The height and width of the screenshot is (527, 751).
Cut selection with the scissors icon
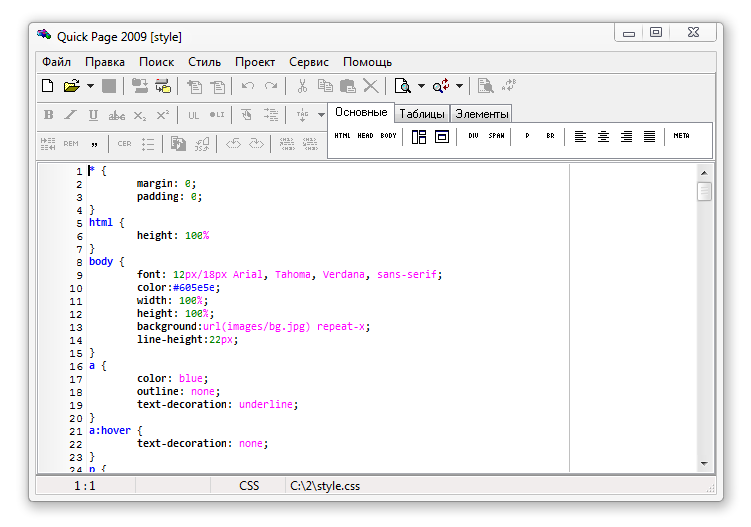[x=302, y=86]
